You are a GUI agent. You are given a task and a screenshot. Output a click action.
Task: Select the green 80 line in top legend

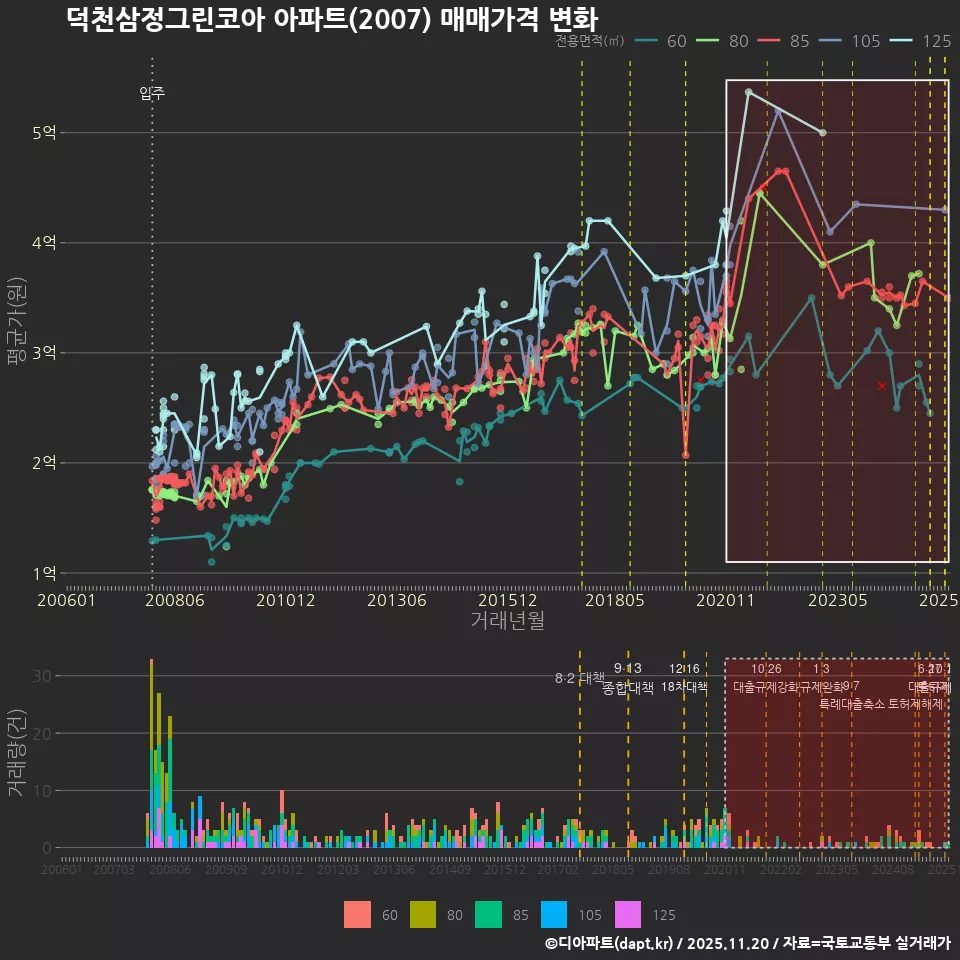[709, 41]
